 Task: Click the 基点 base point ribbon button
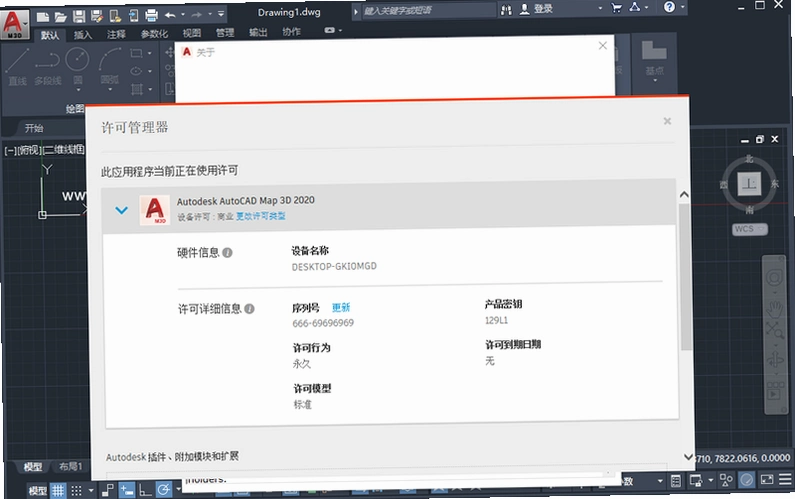(x=654, y=58)
